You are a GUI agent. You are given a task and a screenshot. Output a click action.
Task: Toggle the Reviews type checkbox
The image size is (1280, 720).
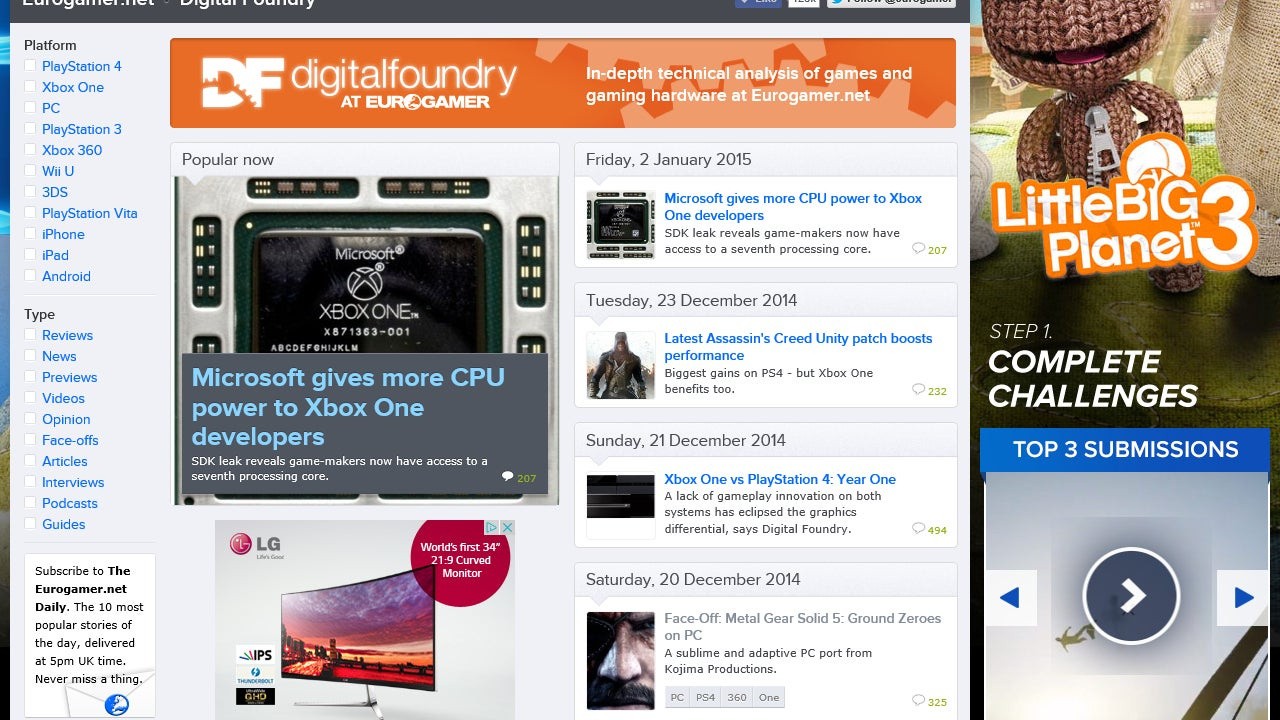[x=31, y=335]
